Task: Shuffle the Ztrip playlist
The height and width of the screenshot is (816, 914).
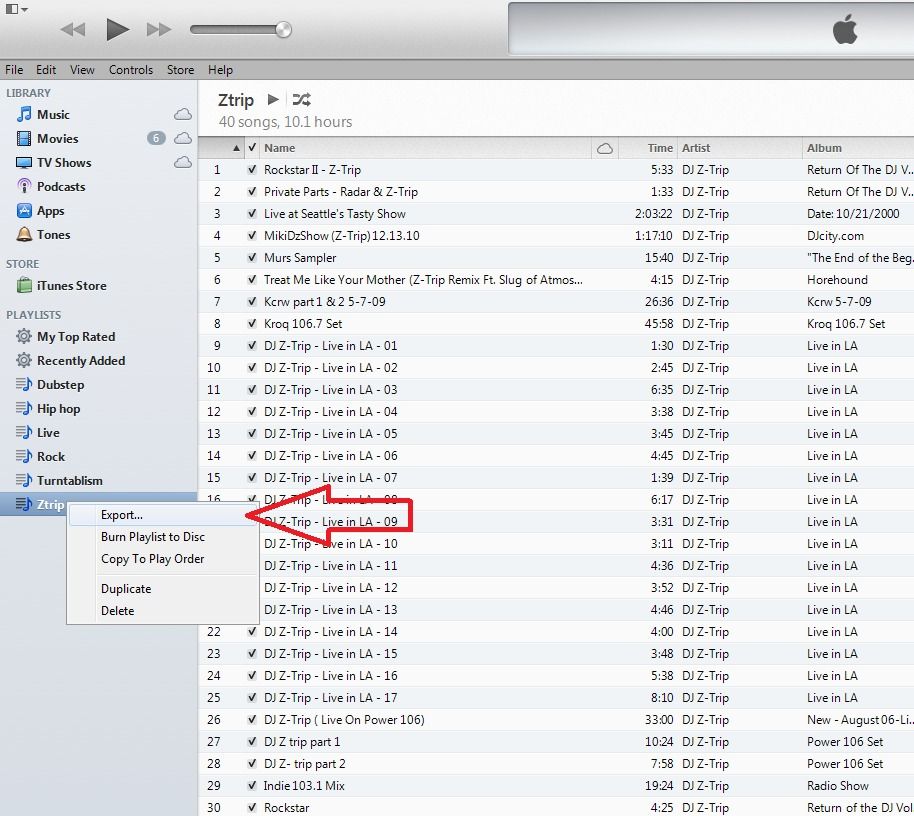Action: (x=301, y=100)
